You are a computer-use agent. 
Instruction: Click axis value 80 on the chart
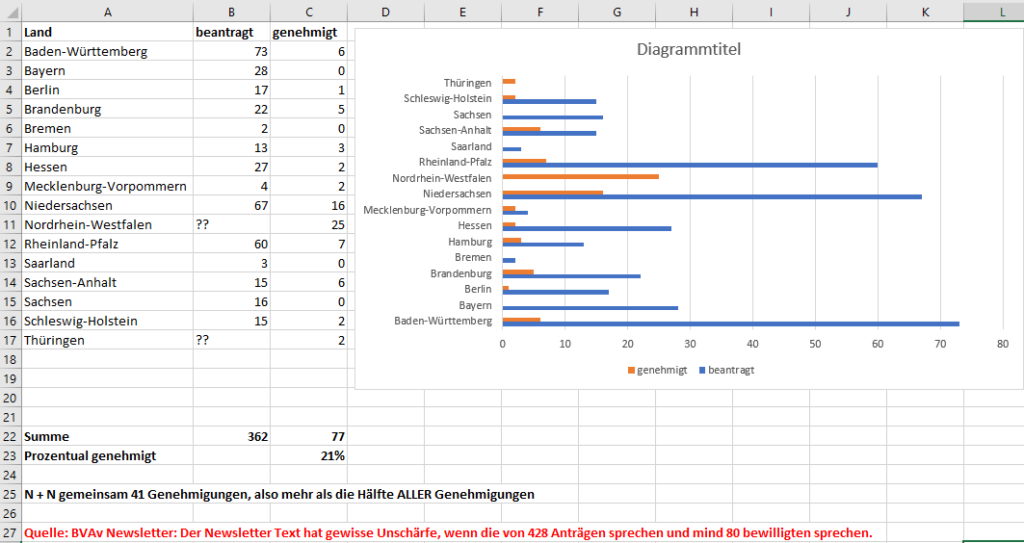point(1003,345)
